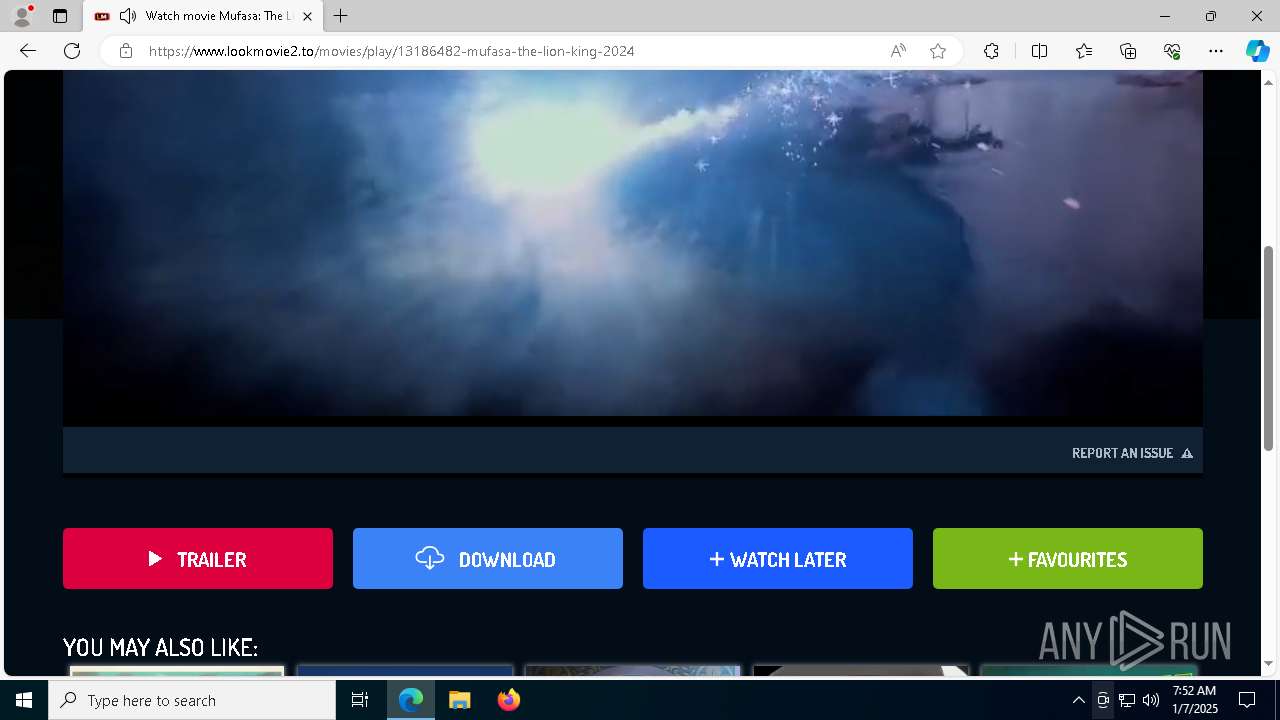Show hidden system tray icons
This screenshot has width=1280, height=720.
(x=1078, y=700)
